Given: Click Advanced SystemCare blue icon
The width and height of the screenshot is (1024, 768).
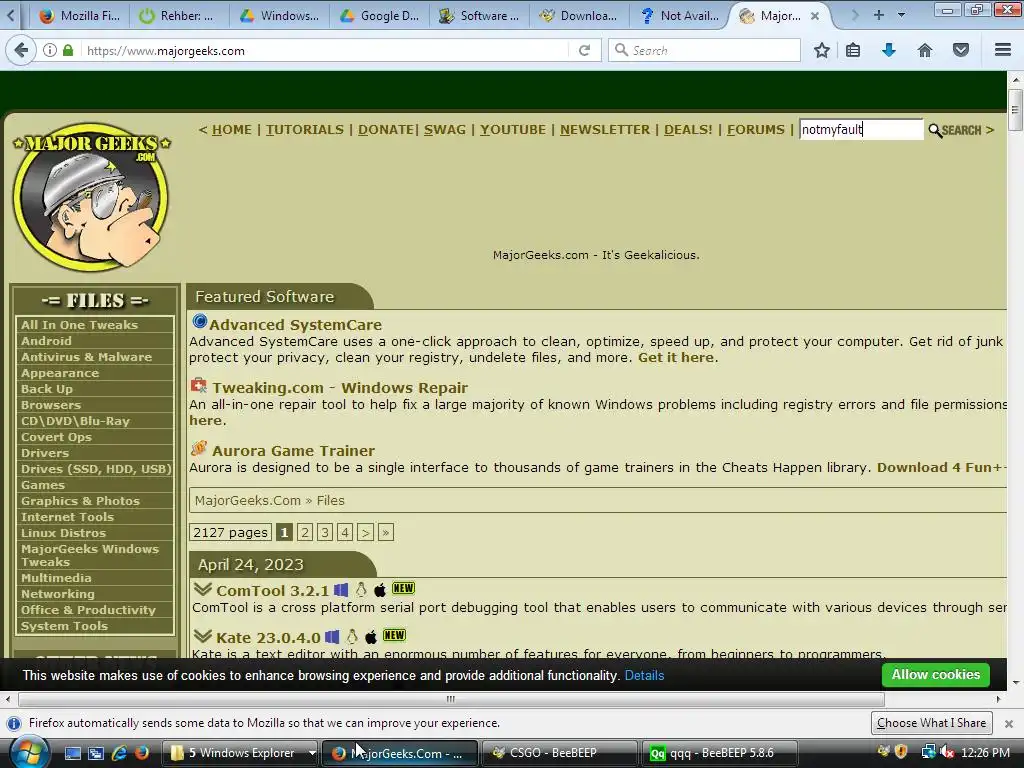Looking at the screenshot, I should tap(200, 321).
